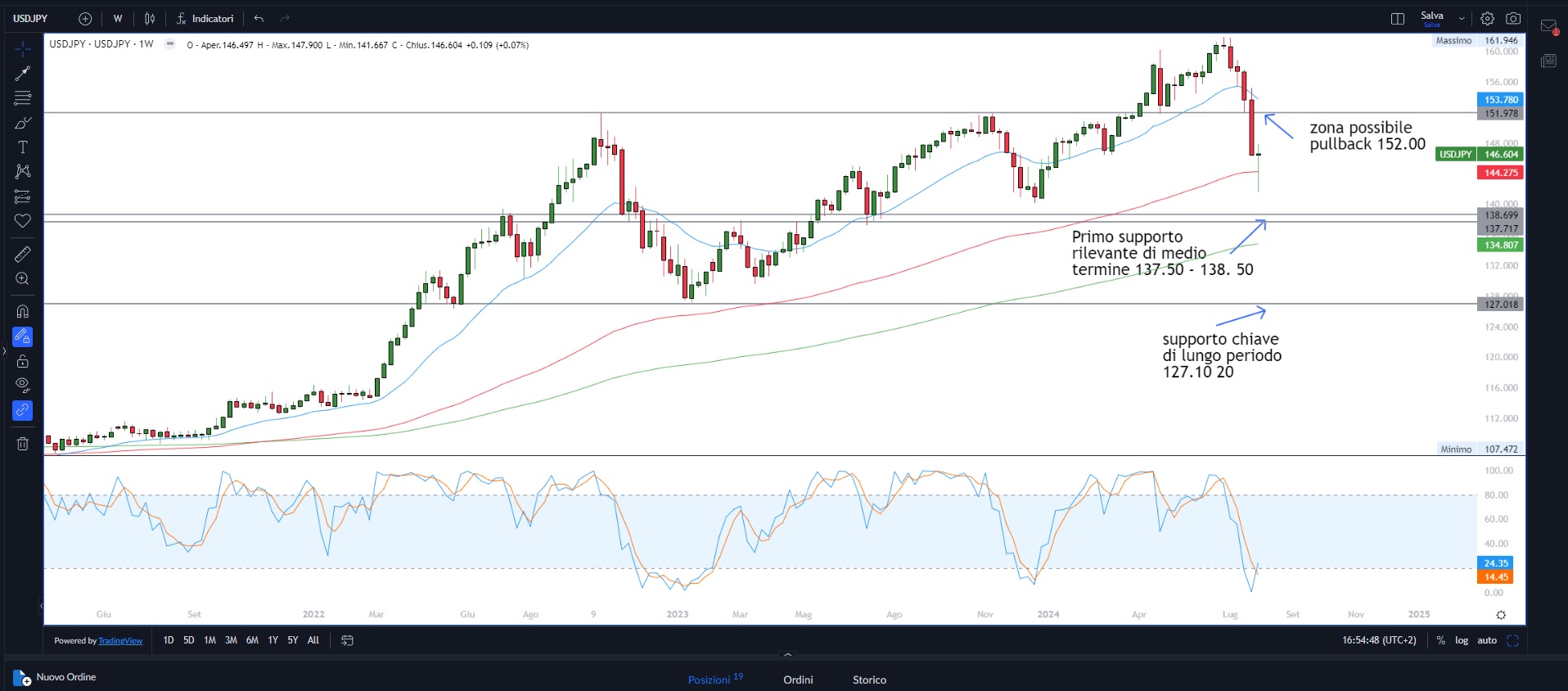This screenshot has width=1568, height=691.
Task: Open chart settings gear in top toolbar
Action: [1487, 19]
